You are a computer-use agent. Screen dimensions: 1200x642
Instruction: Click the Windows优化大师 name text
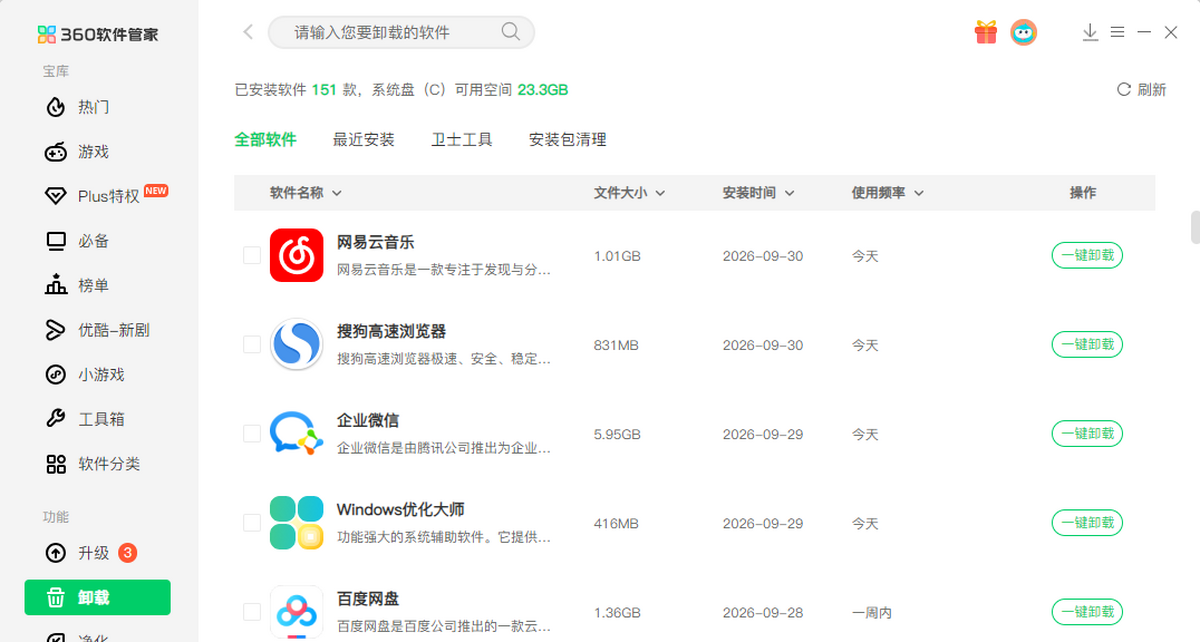400,509
